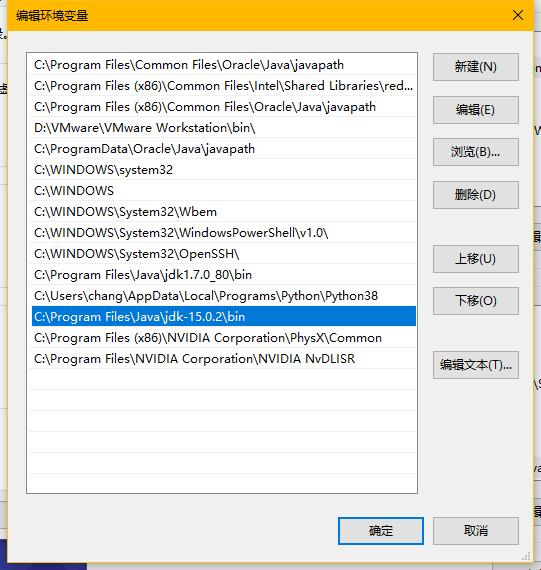541x570 pixels.
Task: Open the 浏览(B)... browse dialog
Action: coord(476,152)
